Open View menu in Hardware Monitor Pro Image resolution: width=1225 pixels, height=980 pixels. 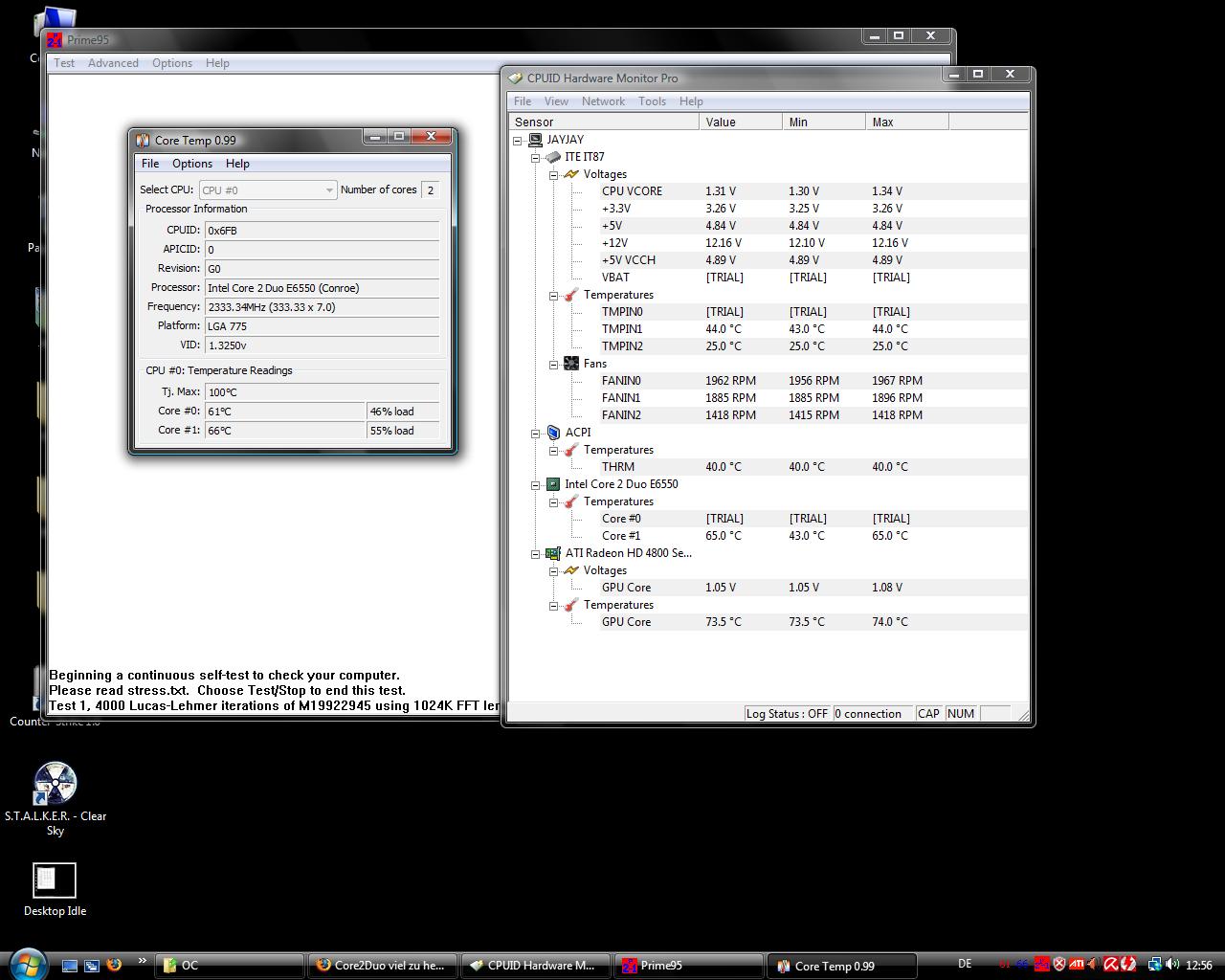coord(556,101)
